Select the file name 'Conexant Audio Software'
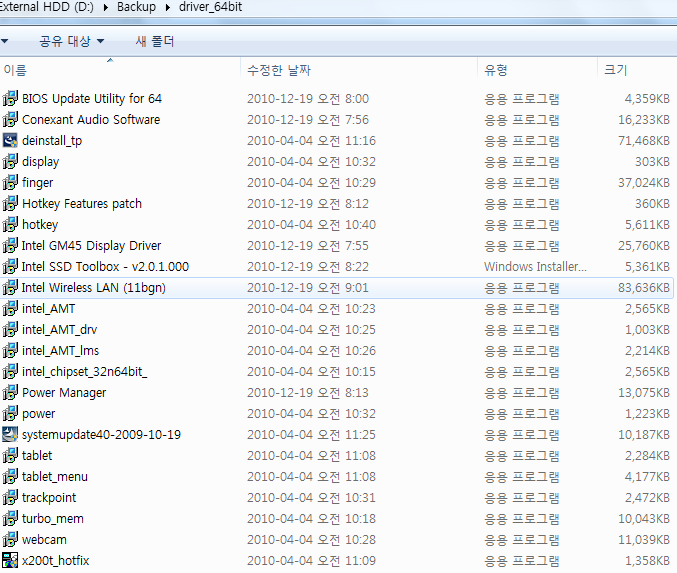Viewport: 677px width, 573px height. (91, 120)
